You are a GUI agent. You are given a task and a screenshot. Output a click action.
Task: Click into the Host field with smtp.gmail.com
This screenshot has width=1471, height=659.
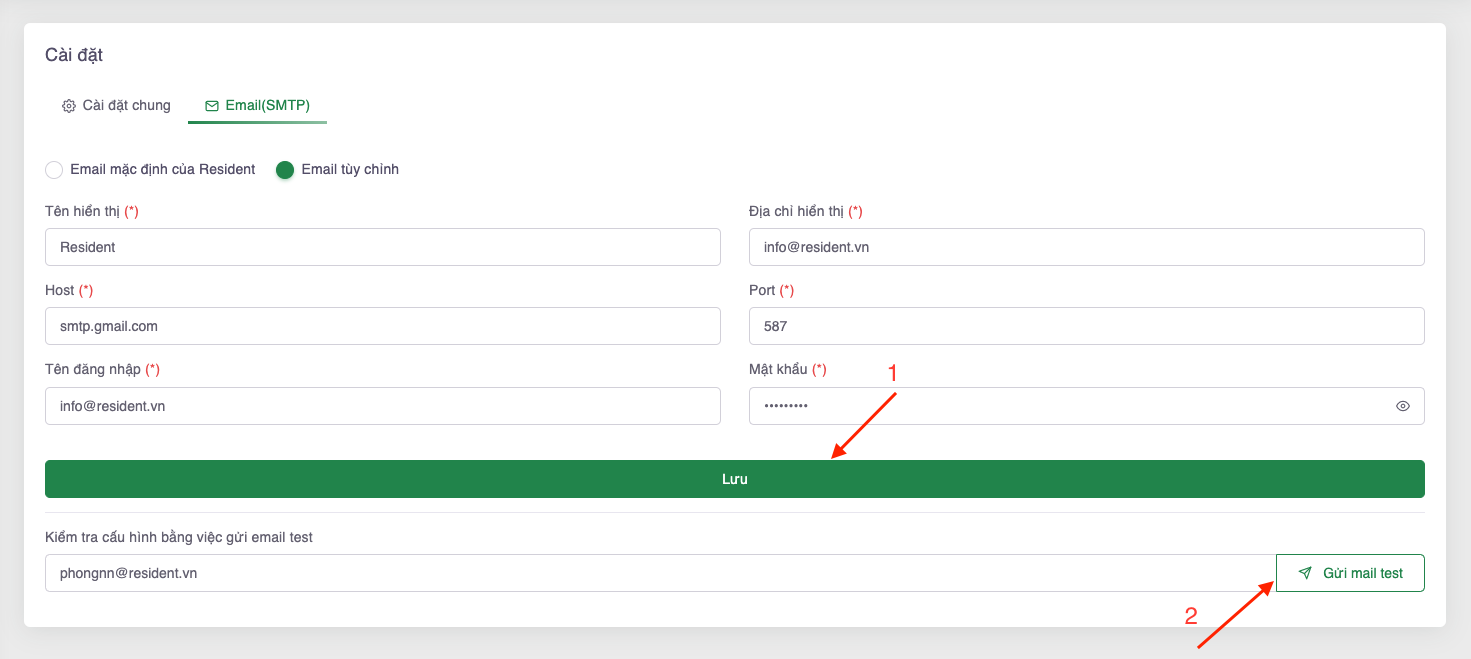click(382, 326)
